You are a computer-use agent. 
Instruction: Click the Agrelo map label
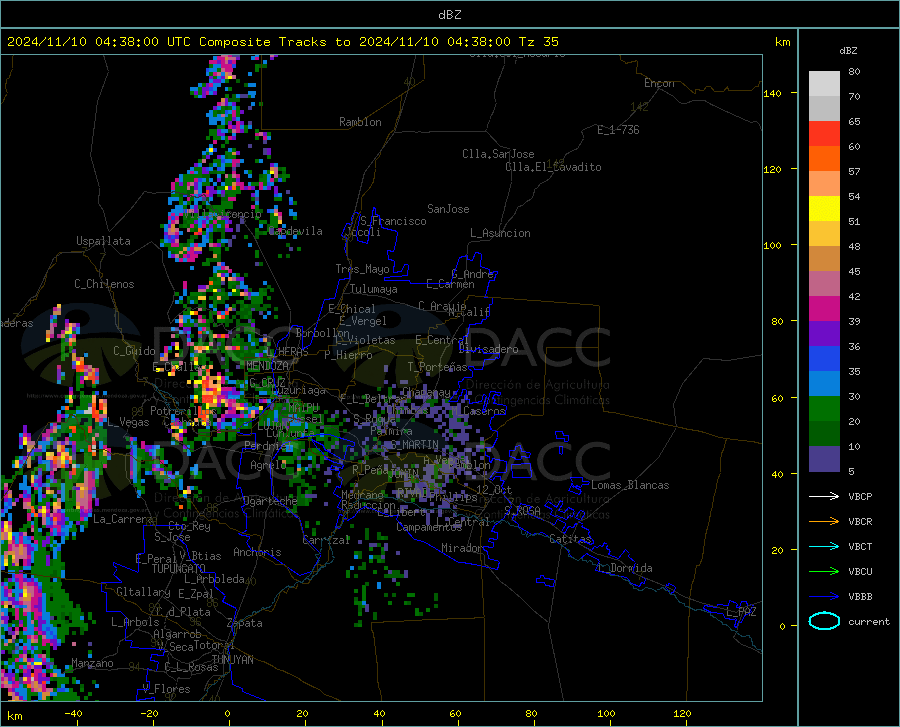[268, 465]
